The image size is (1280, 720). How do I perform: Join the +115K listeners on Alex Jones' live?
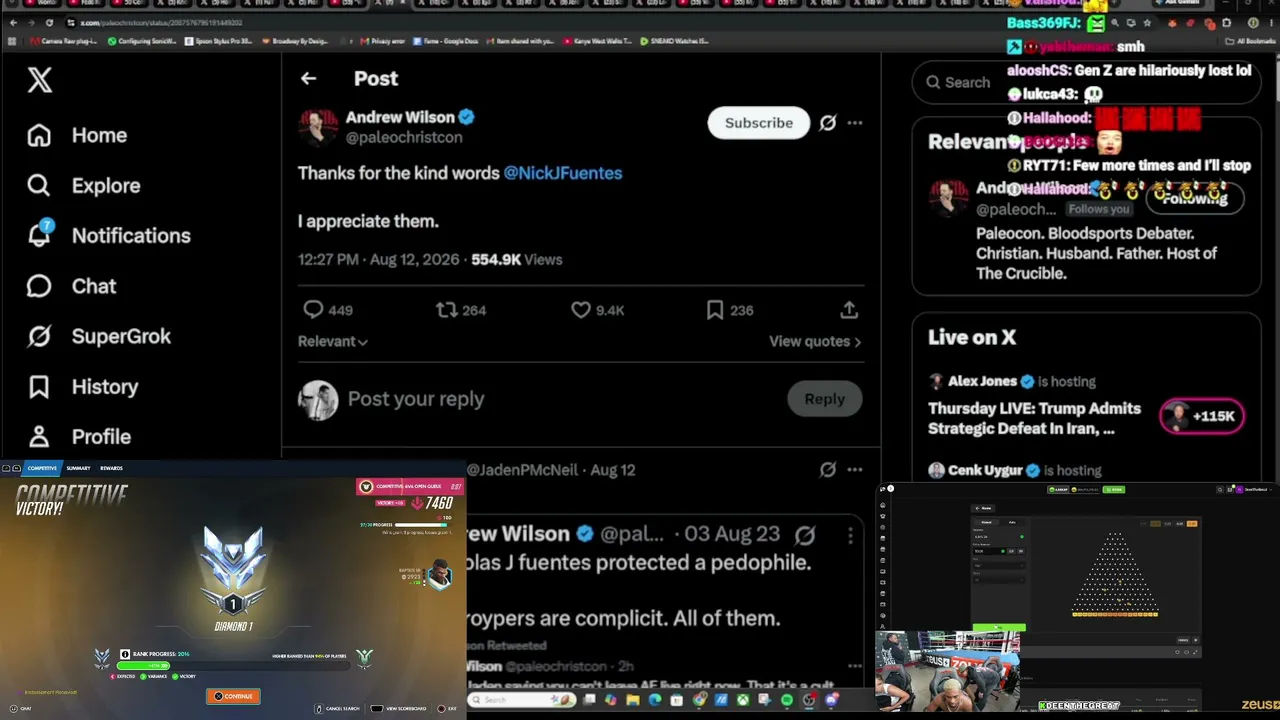pyautogui.click(x=1202, y=416)
